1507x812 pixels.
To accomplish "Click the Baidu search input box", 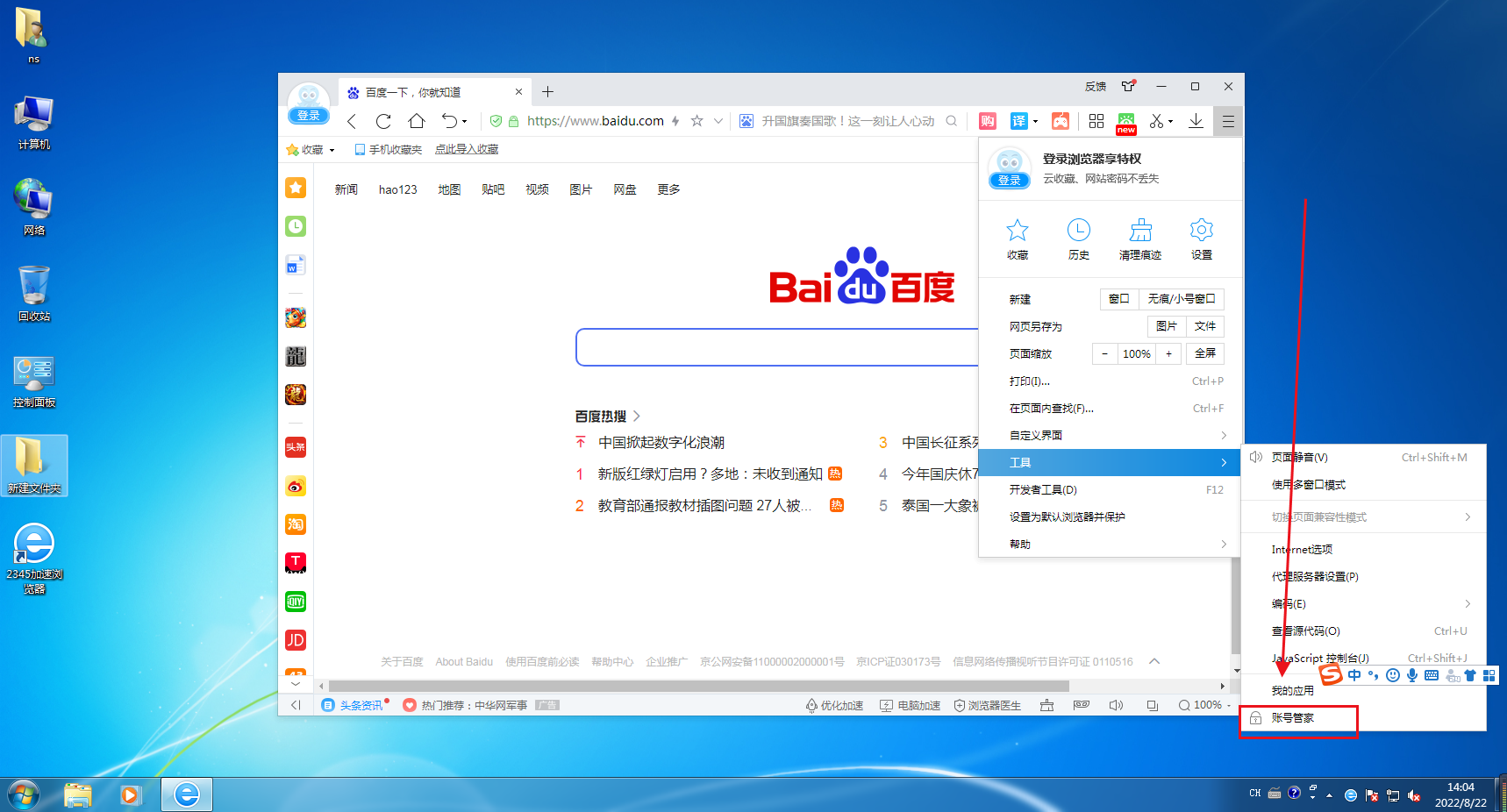I will click(x=777, y=347).
